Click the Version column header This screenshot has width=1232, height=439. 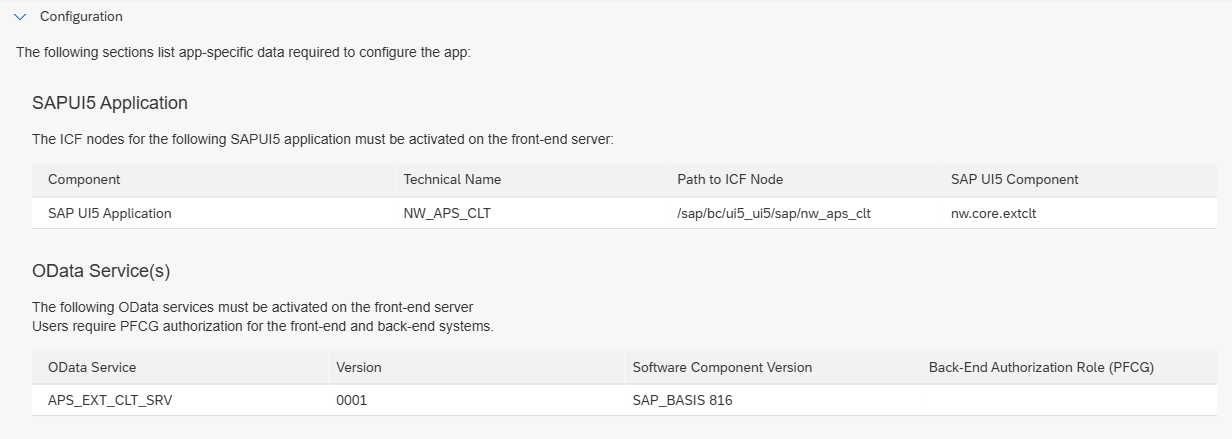(x=359, y=367)
